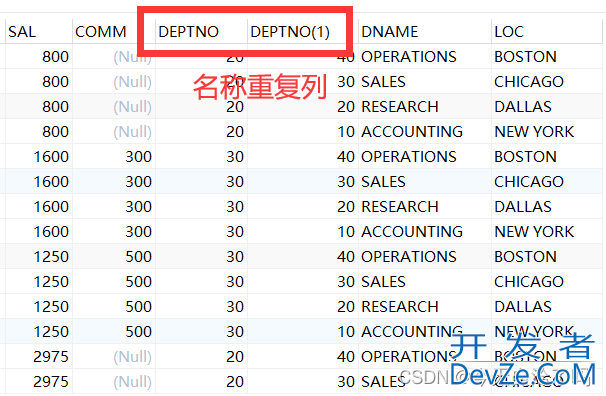Image resolution: width=606 pixels, height=396 pixels.
Task: Click (Null) COMM in the 2975 OPERATIONS row
Action: point(132,357)
